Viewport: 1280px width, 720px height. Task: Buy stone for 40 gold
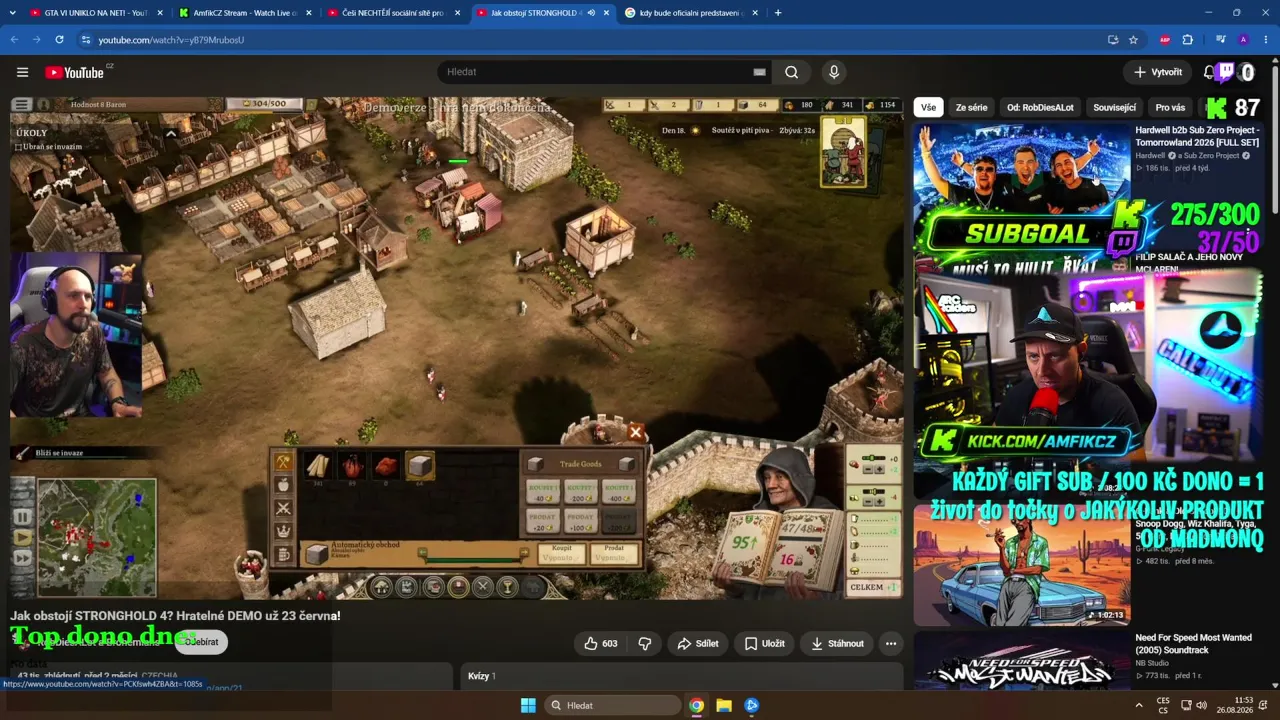coord(545,491)
